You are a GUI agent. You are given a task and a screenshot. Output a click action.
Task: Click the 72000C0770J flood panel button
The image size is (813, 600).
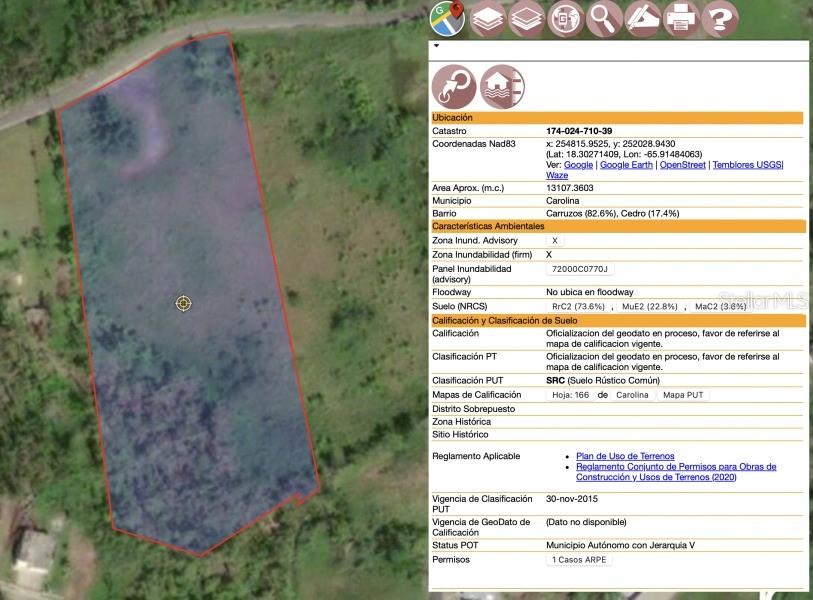(x=579, y=269)
